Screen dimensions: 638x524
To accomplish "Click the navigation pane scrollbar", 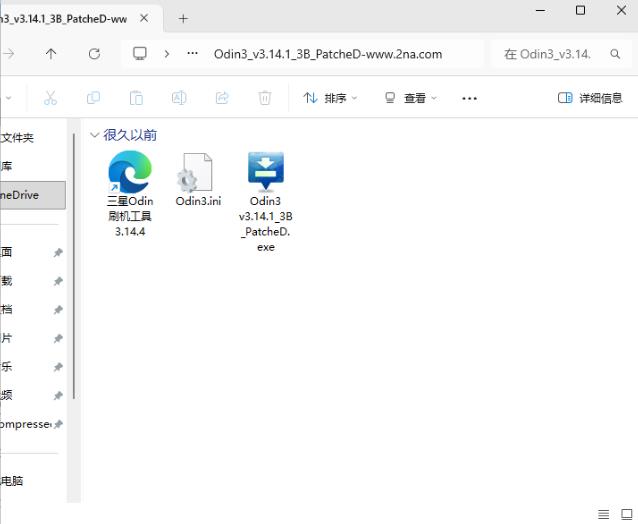I will [x=74, y=266].
